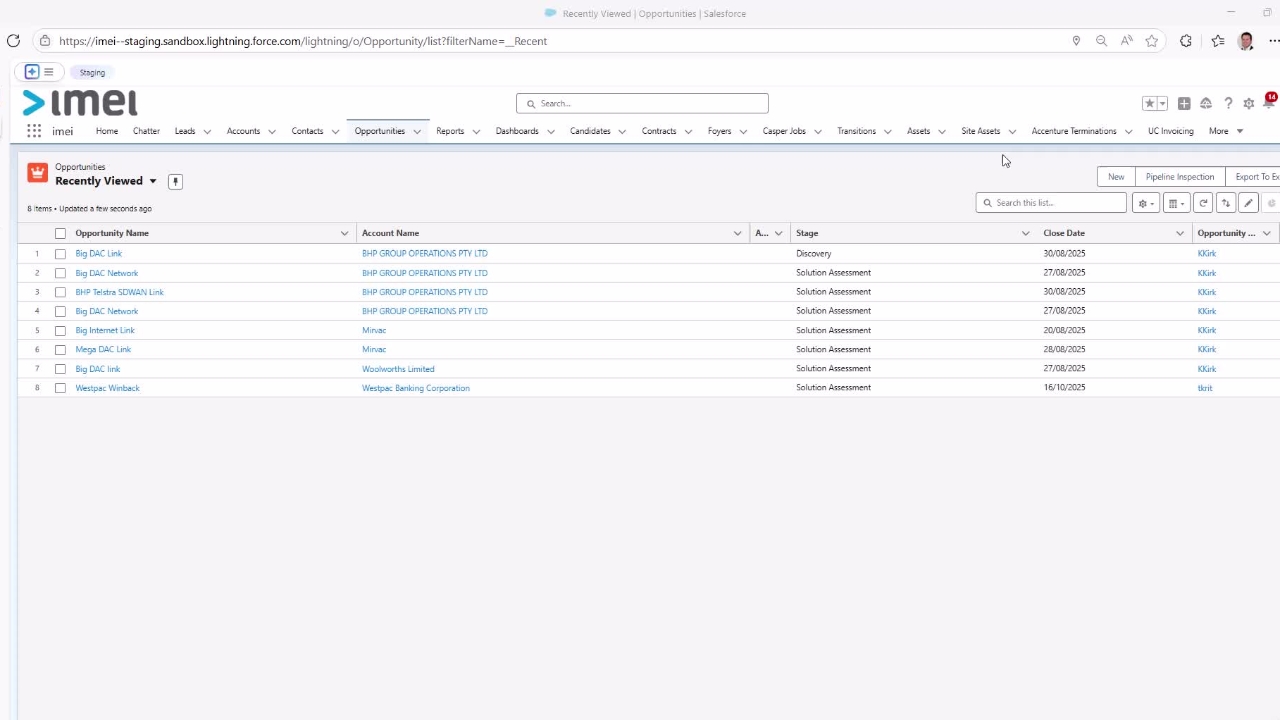Refresh the opportunities list
Viewport: 1280px width, 720px height.
1203,203
